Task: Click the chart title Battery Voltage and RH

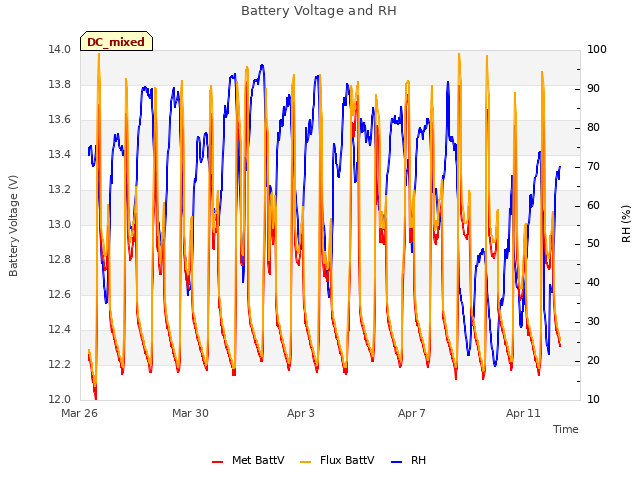Action: tap(319, 11)
